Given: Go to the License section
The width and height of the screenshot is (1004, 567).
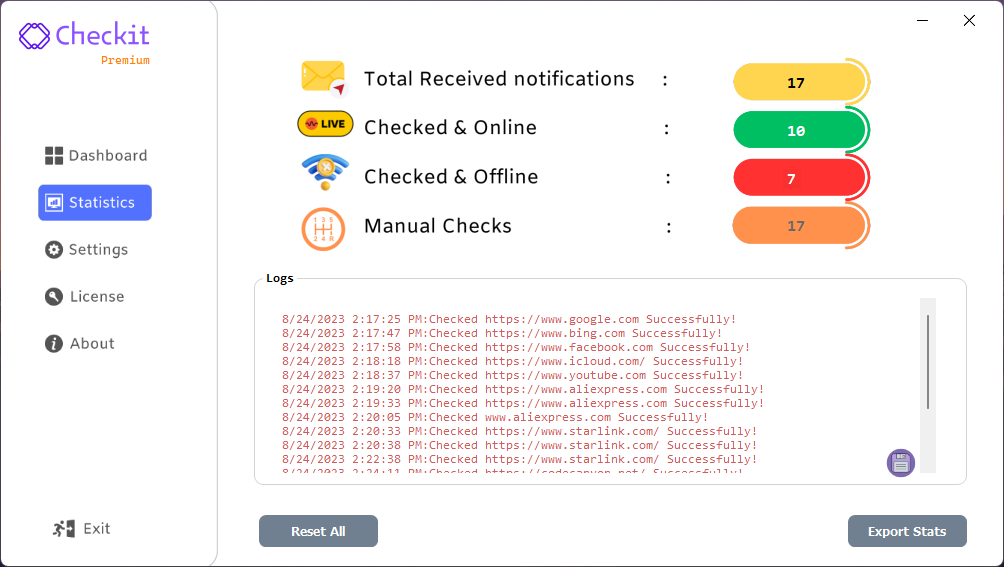Looking at the screenshot, I should coord(97,297).
